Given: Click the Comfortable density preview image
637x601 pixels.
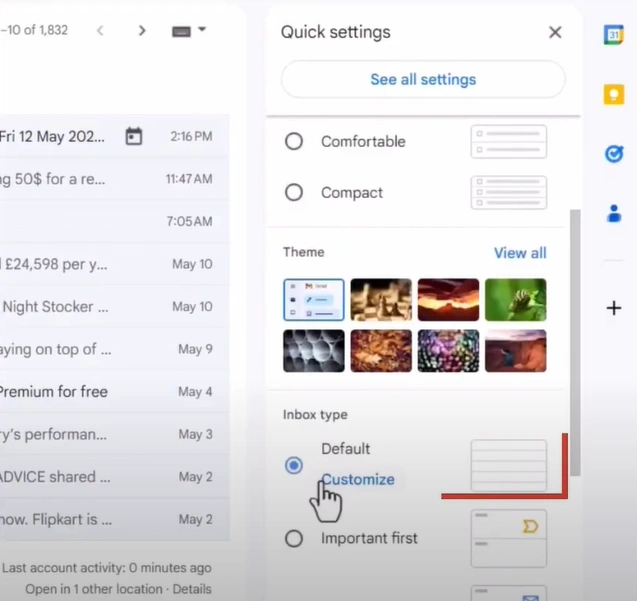Looking at the screenshot, I should pos(509,141).
